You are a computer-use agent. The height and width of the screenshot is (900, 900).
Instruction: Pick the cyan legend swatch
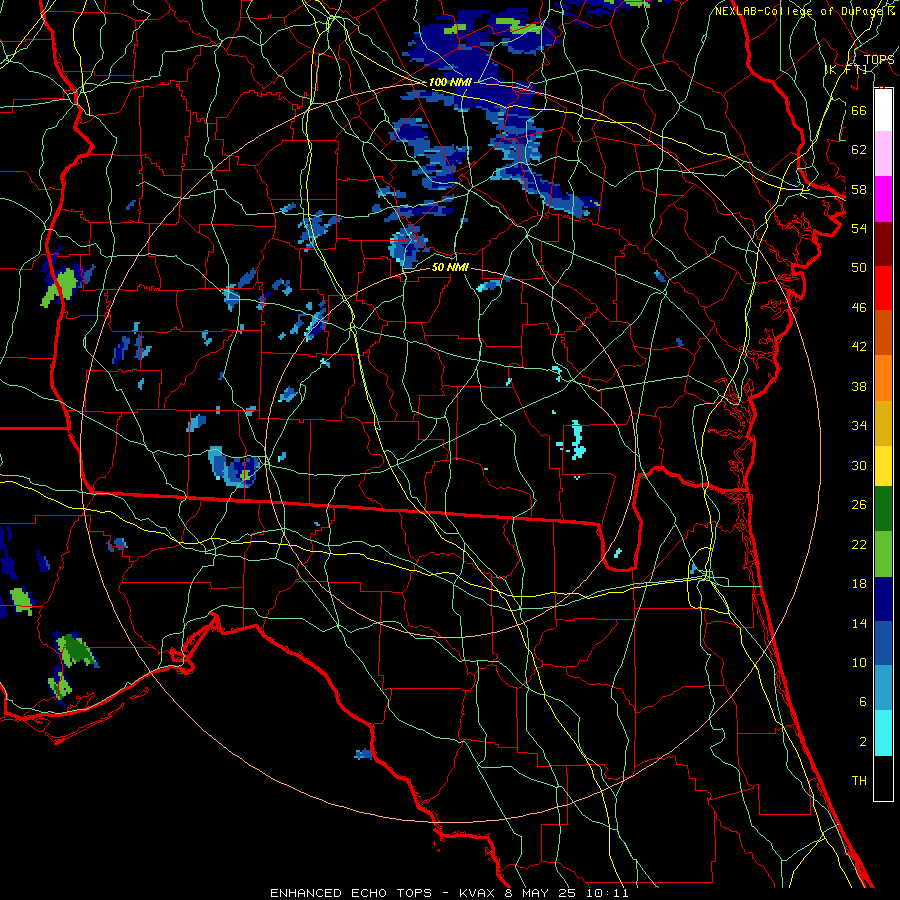(883, 733)
